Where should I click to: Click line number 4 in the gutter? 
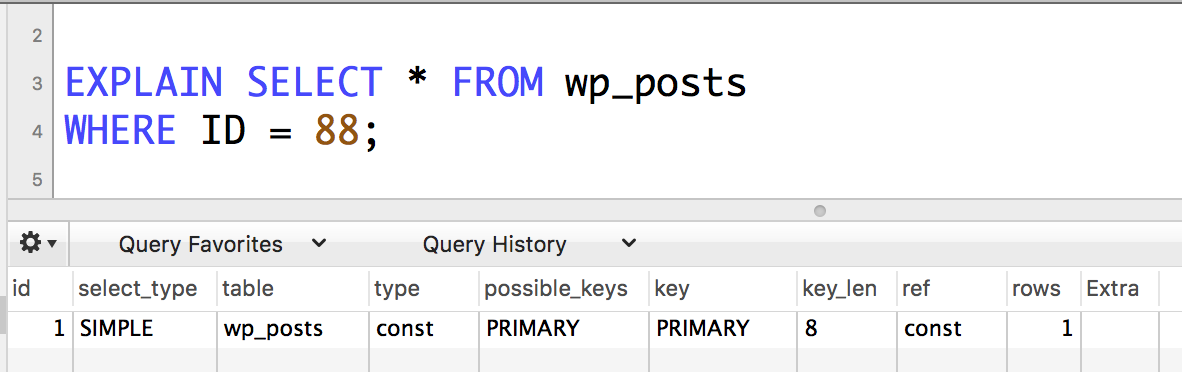pyautogui.click(x=37, y=131)
